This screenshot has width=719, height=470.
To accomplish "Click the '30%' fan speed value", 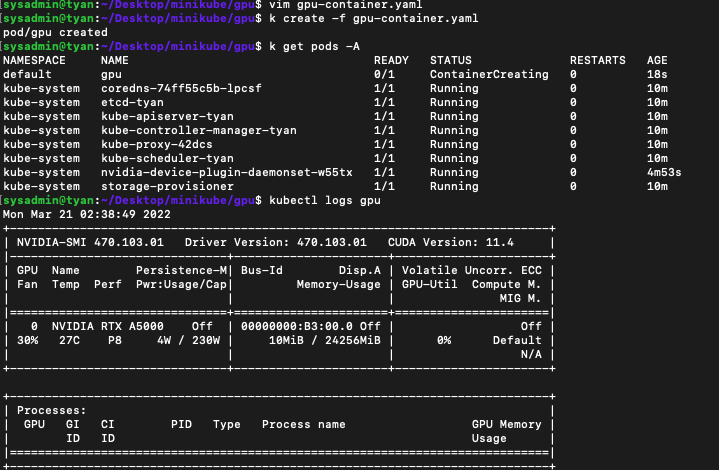I will coord(28,340).
